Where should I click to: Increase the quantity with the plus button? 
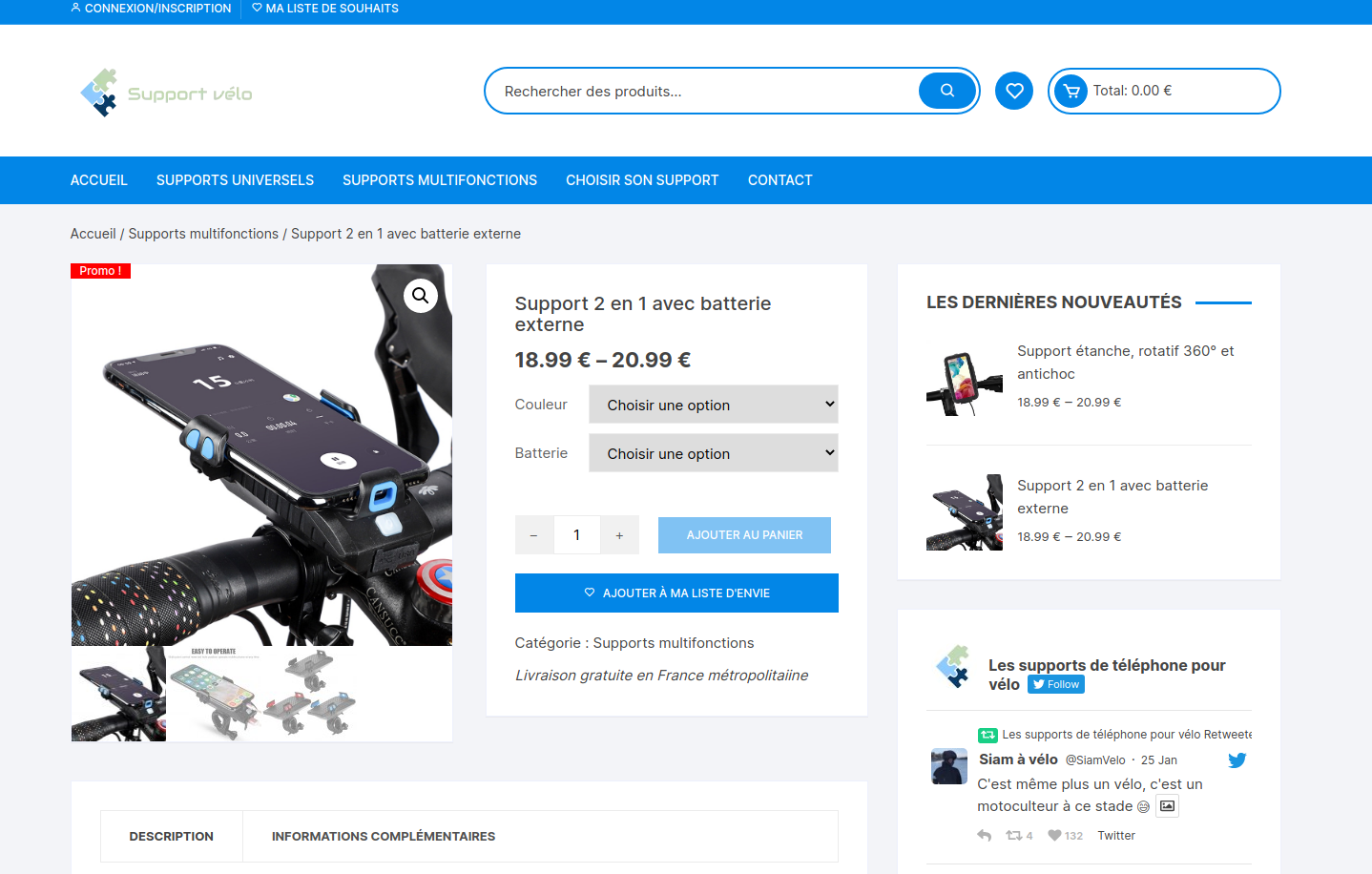[x=619, y=534]
